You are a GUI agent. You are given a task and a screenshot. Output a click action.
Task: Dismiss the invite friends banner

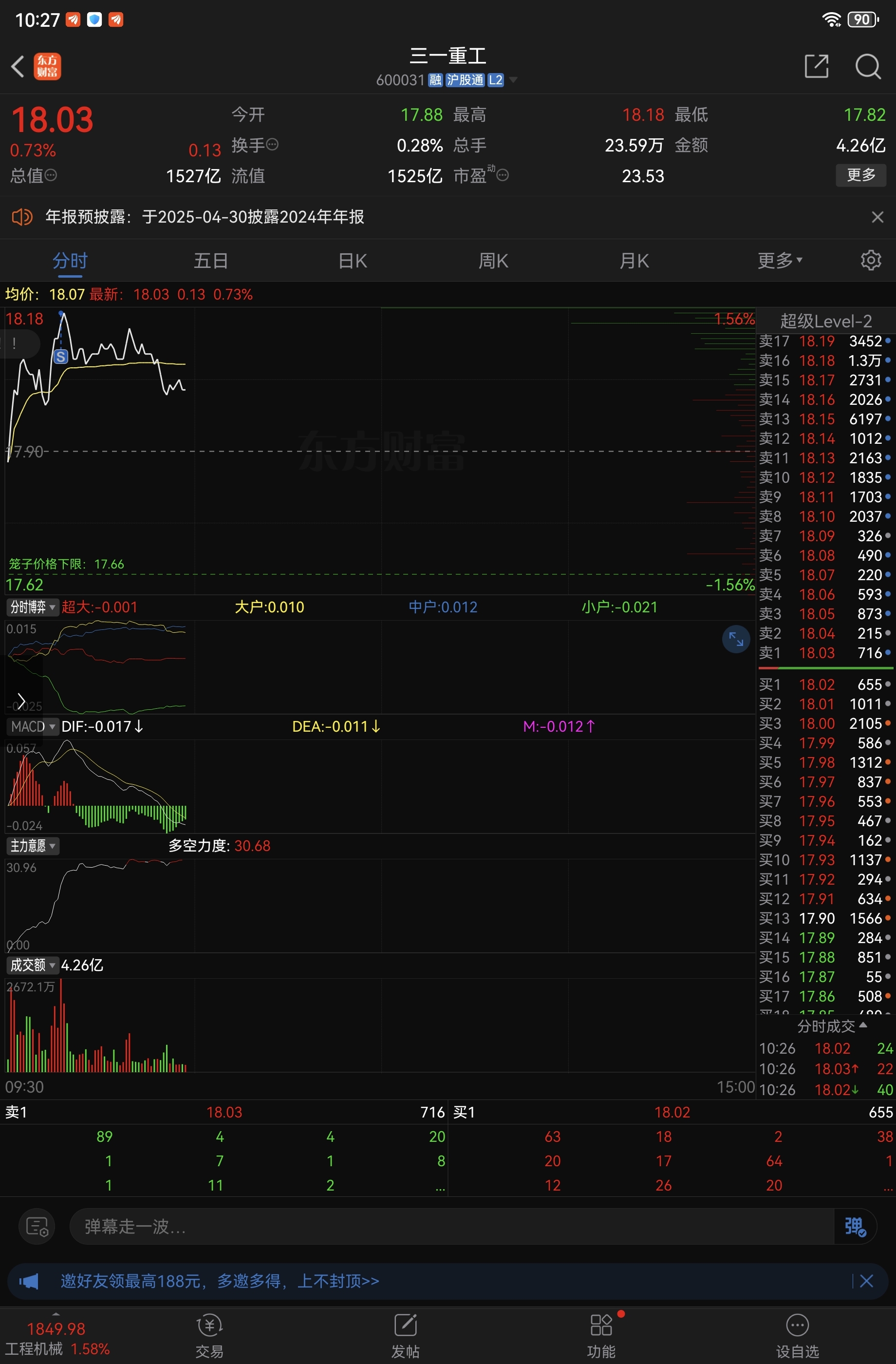click(x=866, y=1281)
